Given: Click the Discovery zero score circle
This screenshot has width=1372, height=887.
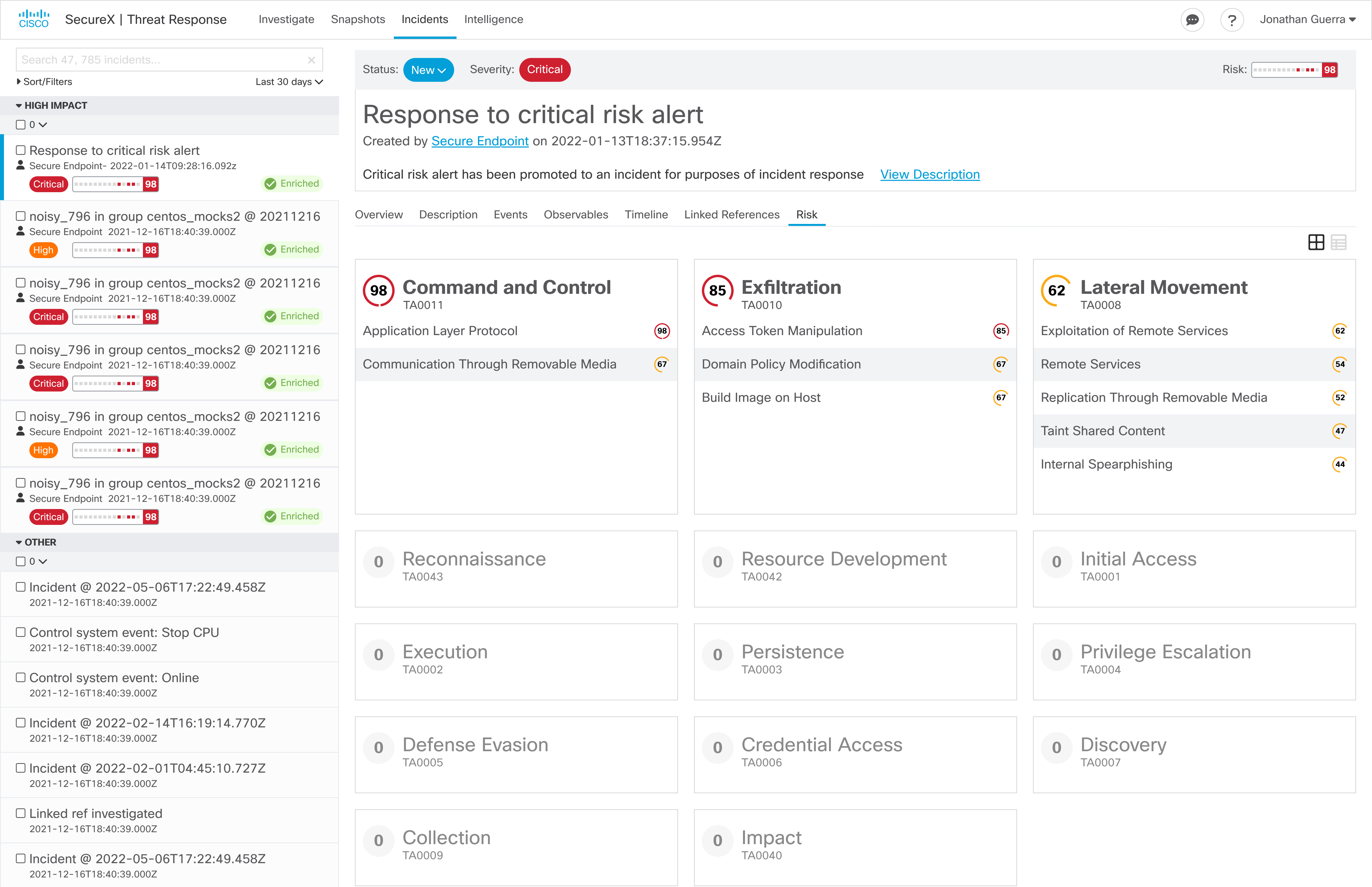Looking at the screenshot, I should click(1057, 748).
